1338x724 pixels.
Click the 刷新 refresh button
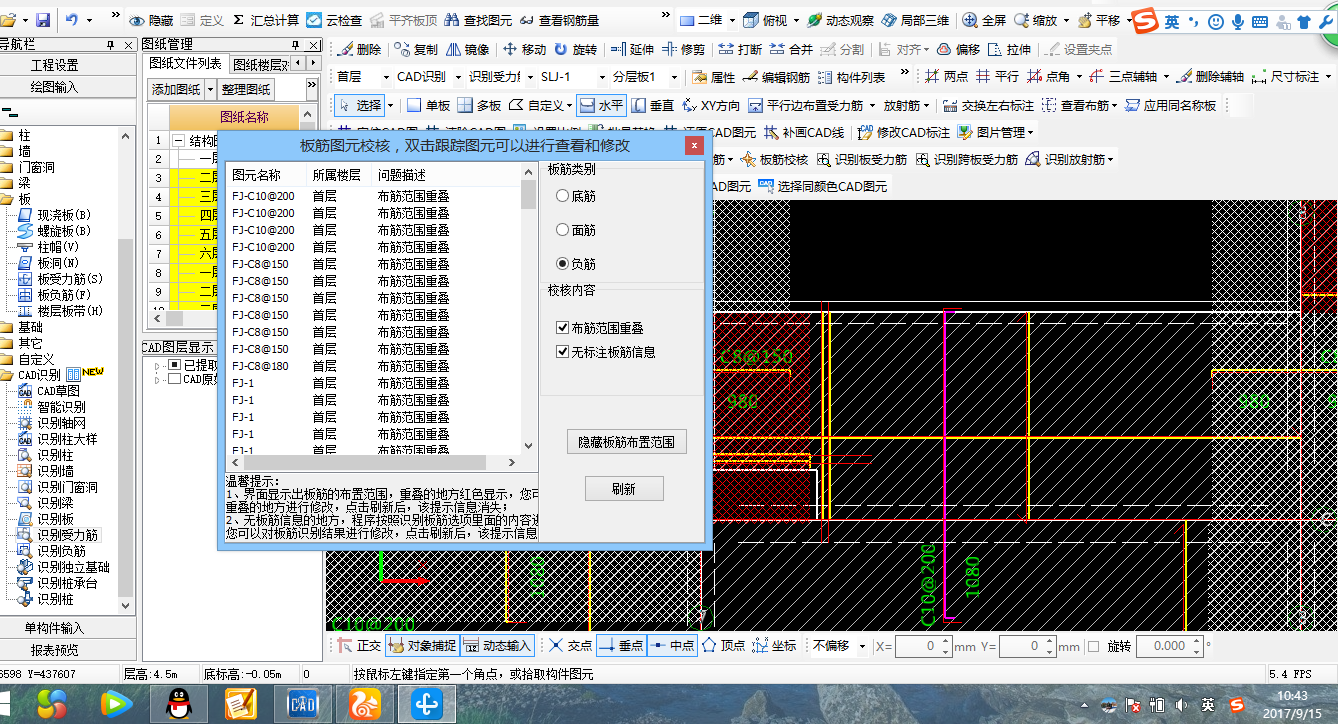point(624,489)
